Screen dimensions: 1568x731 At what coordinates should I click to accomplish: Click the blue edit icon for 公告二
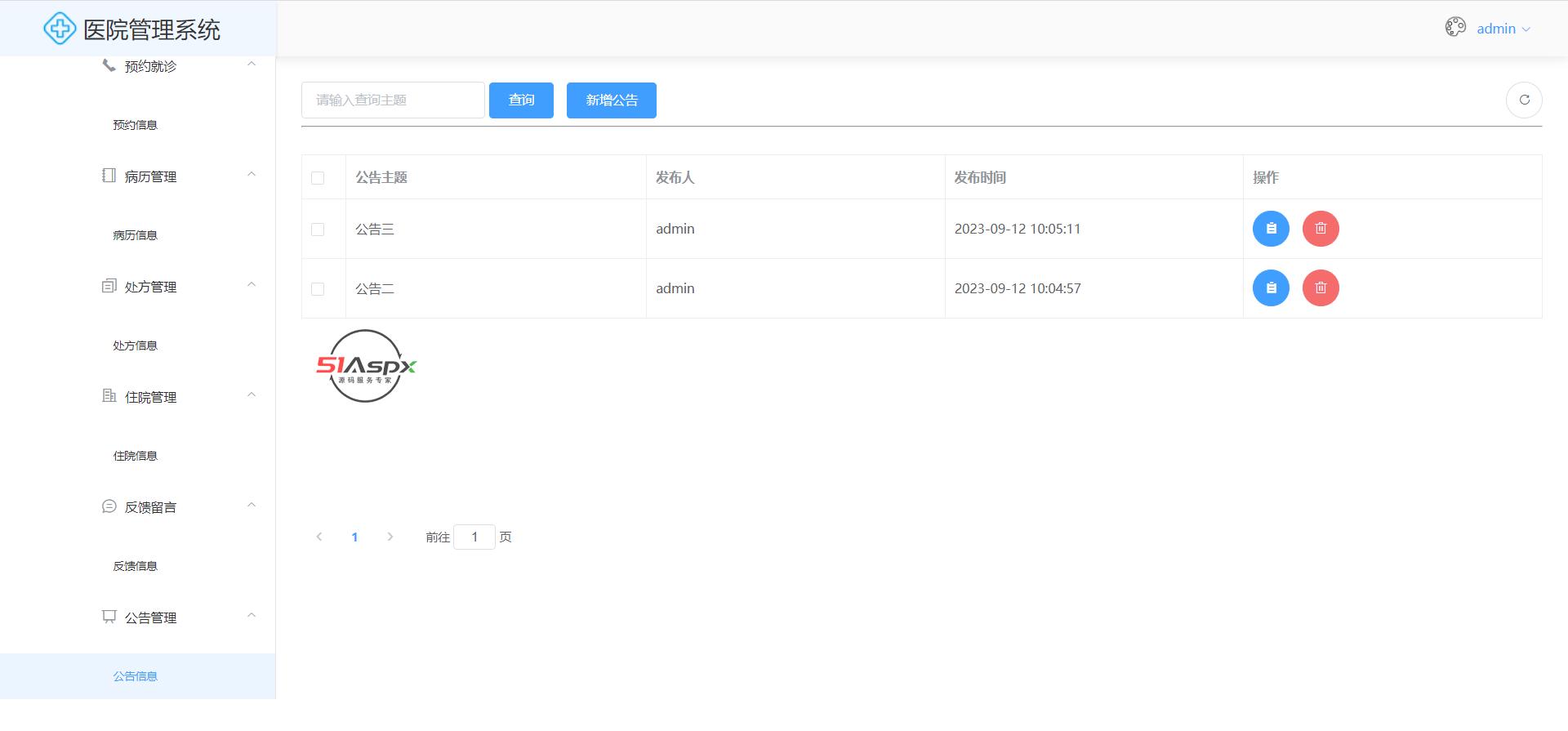pos(1271,288)
